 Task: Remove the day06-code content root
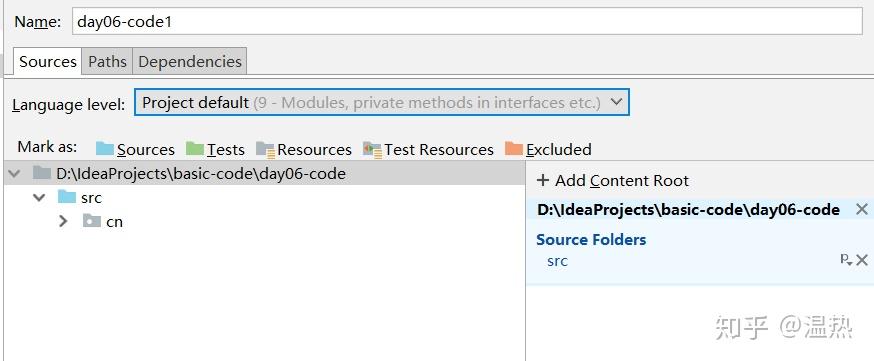(x=862, y=209)
